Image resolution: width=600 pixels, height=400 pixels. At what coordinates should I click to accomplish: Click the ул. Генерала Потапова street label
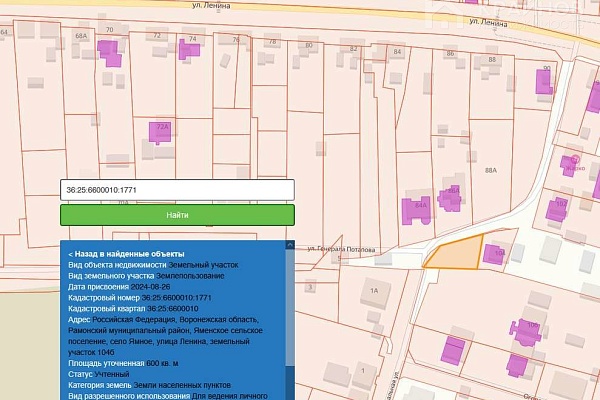[x=341, y=248]
